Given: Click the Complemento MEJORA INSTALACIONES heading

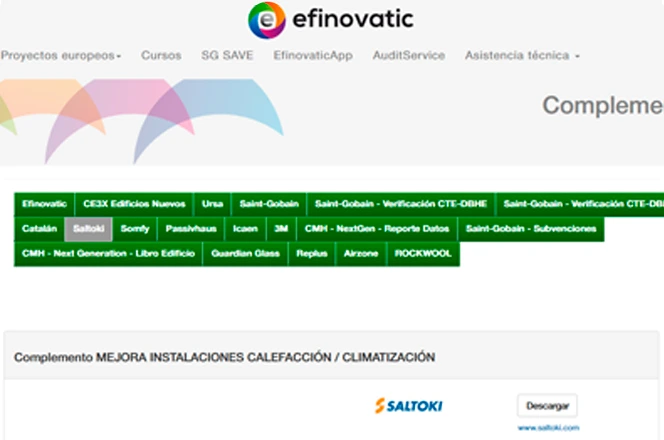Looking at the screenshot, I should click(224, 357).
